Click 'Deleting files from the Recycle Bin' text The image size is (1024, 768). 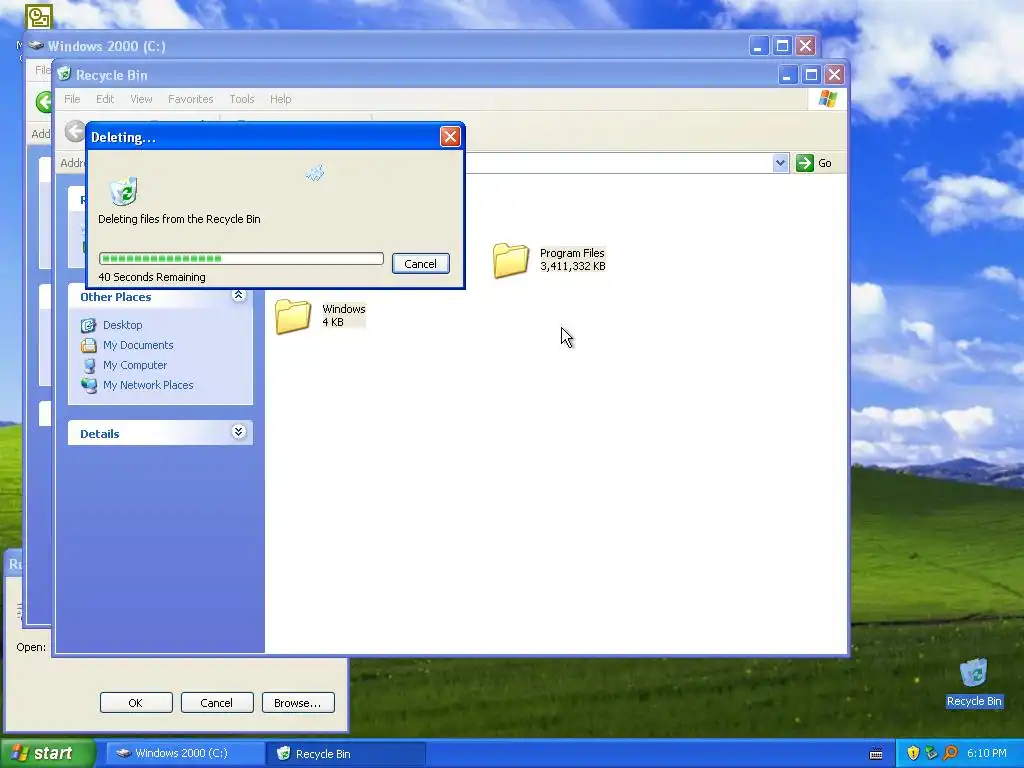coord(179,219)
